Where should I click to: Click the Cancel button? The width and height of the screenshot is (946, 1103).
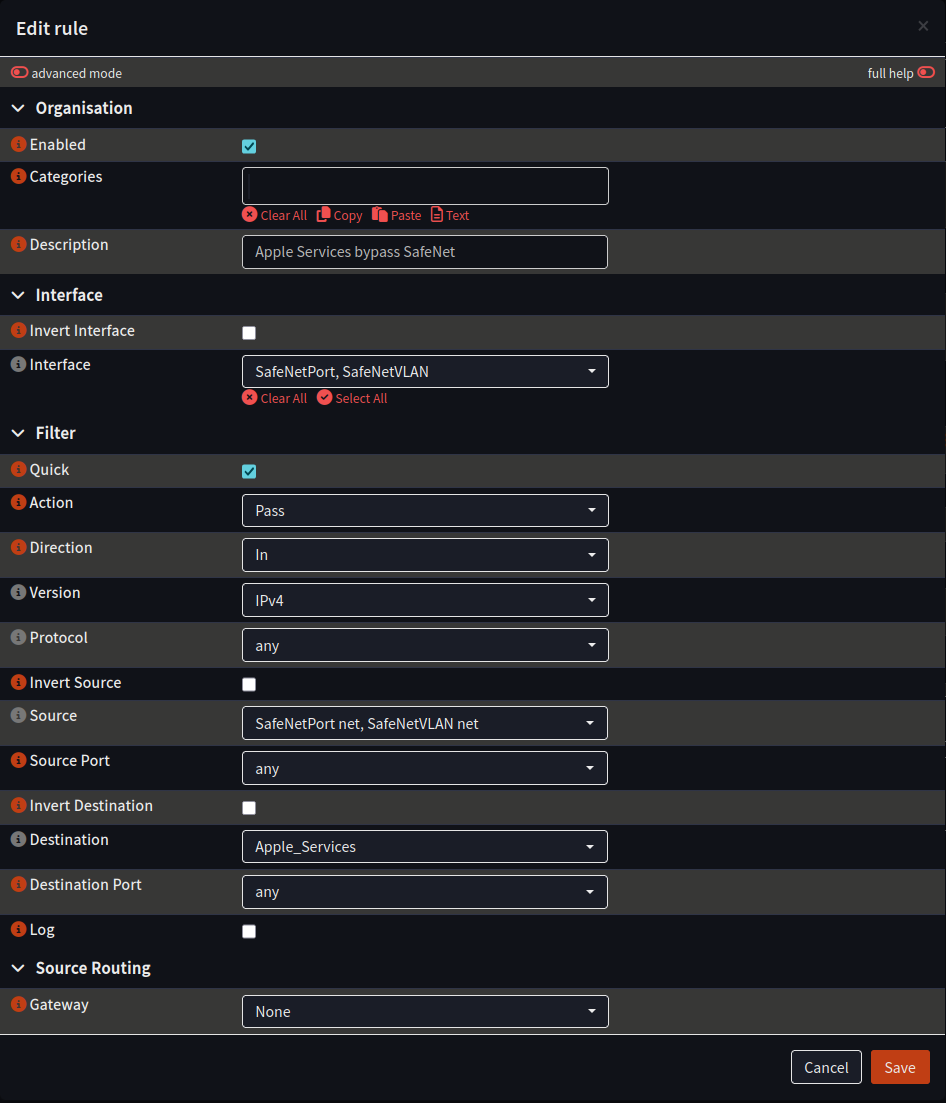826,1067
